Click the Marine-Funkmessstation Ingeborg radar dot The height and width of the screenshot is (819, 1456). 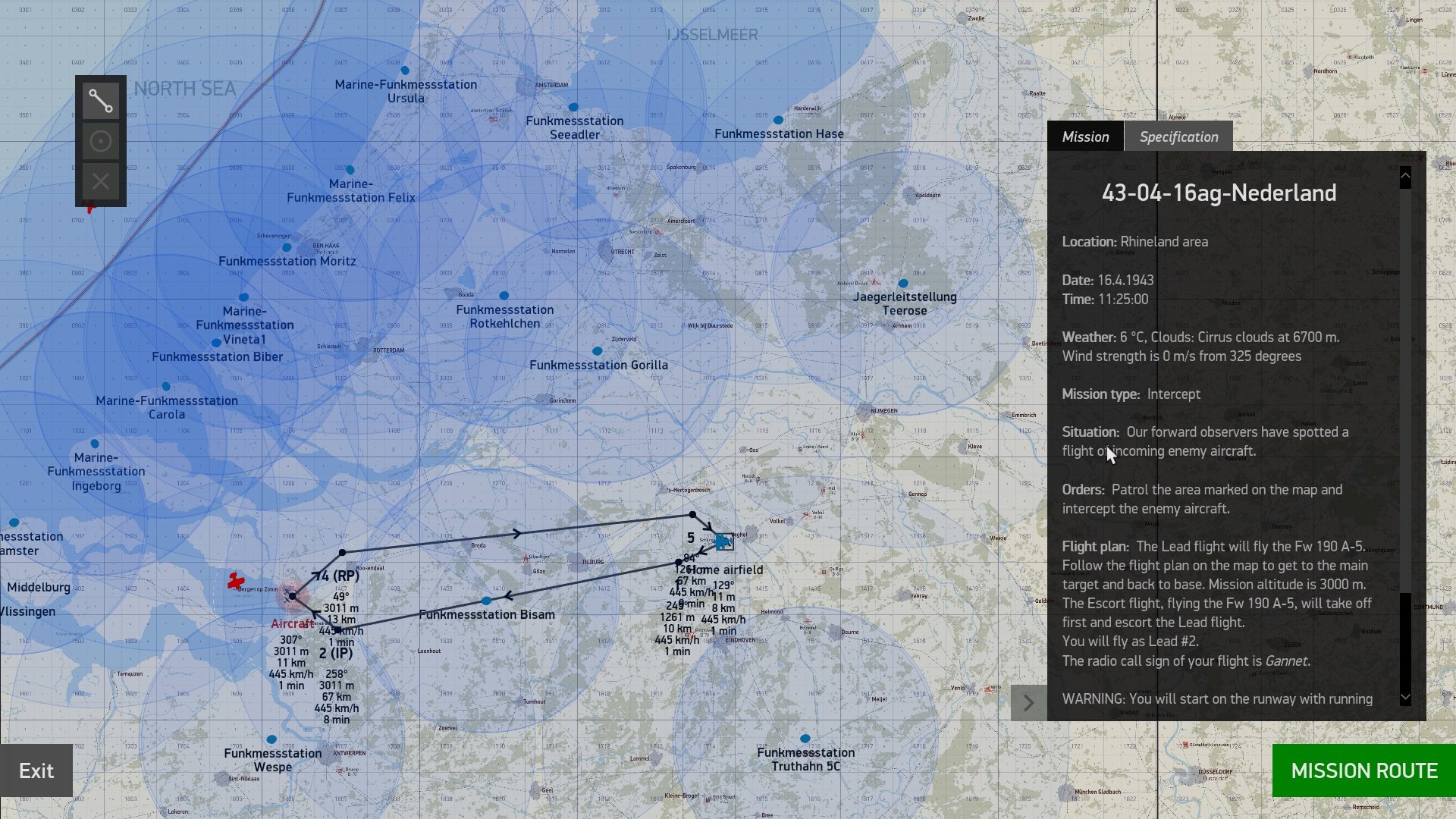pyautogui.click(x=94, y=444)
